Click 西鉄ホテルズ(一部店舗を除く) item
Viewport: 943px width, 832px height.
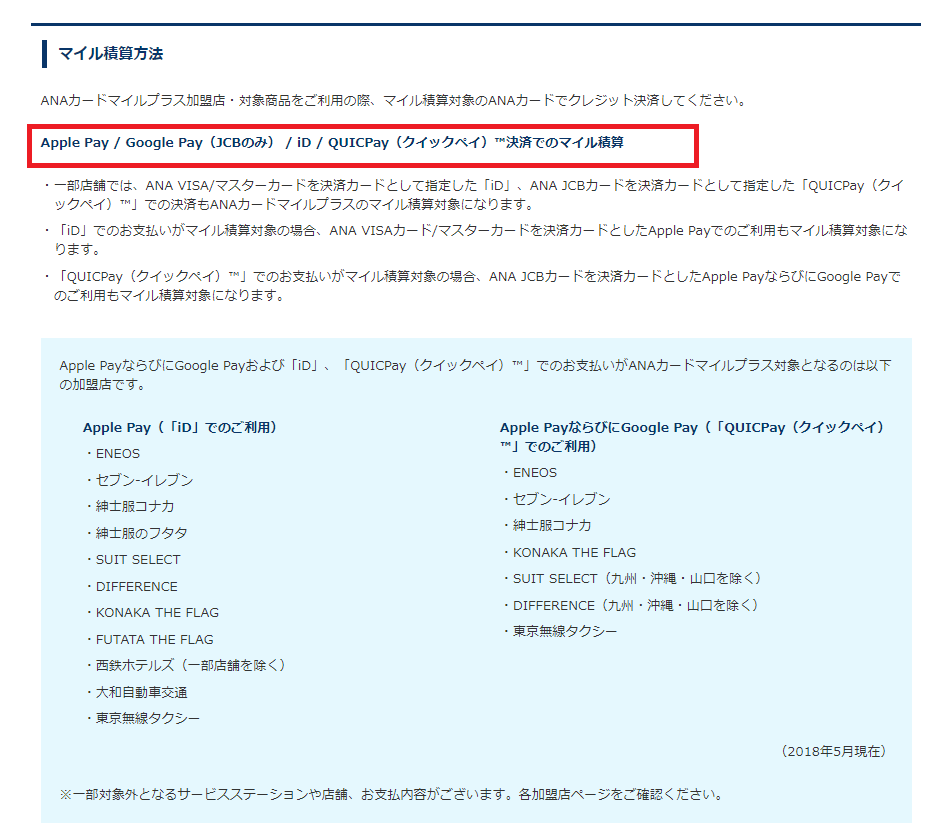coord(191,665)
